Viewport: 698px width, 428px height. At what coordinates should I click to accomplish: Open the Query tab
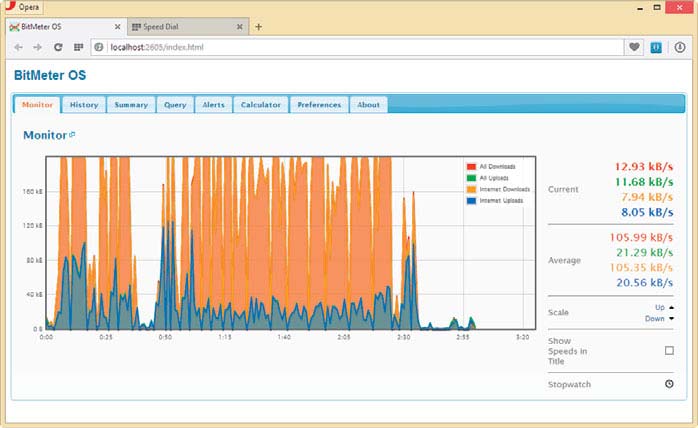tap(175, 105)
